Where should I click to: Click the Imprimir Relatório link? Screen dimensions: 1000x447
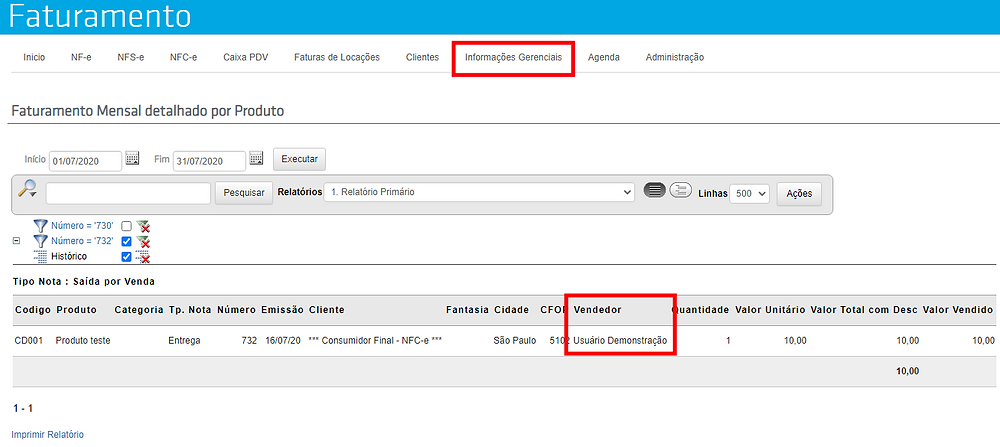(x=48, y=434)
